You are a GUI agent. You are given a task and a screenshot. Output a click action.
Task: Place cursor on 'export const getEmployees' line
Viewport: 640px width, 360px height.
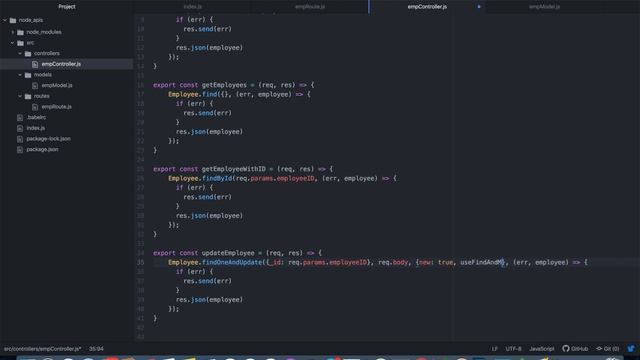[x=233, y=85]
